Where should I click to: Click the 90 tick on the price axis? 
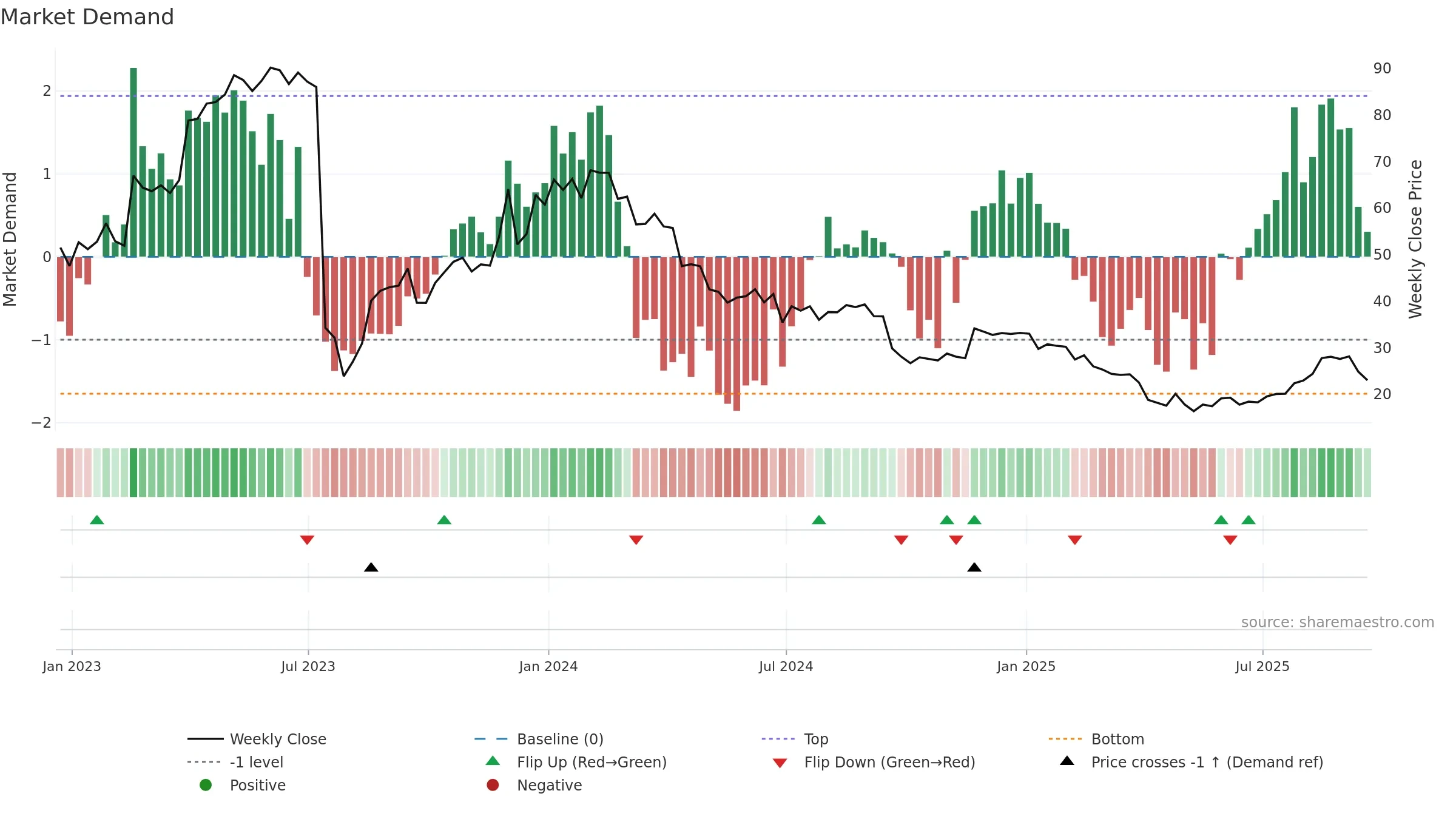1382,68
